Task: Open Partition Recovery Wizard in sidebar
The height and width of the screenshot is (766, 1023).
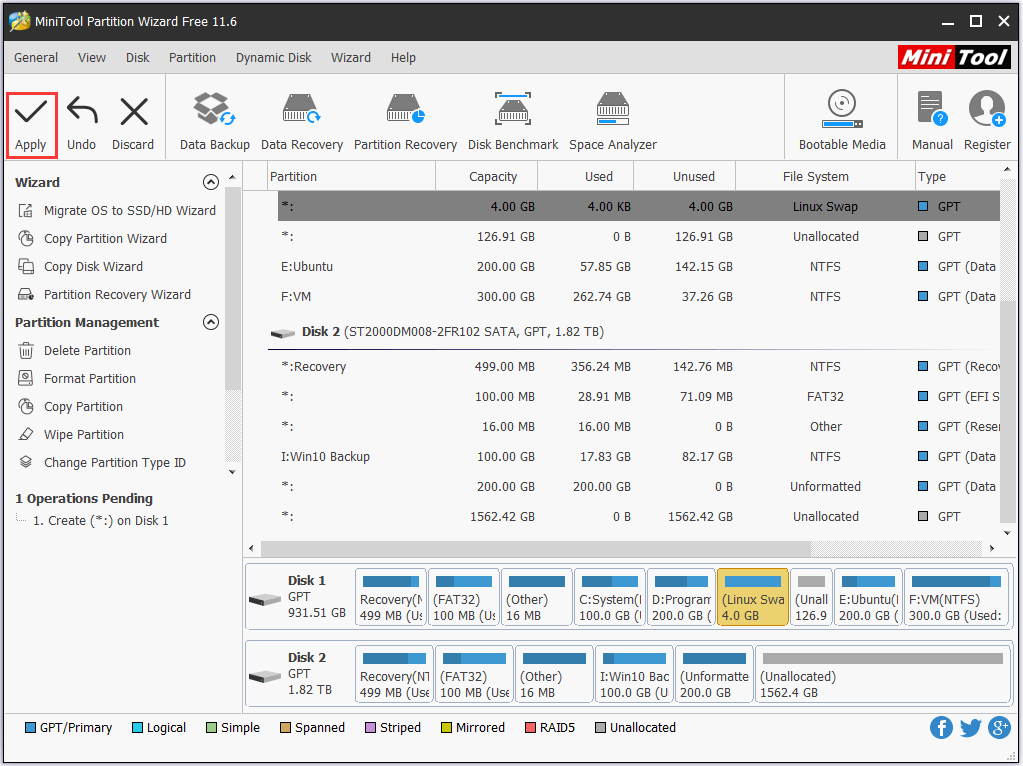Action: click(104, 295)
